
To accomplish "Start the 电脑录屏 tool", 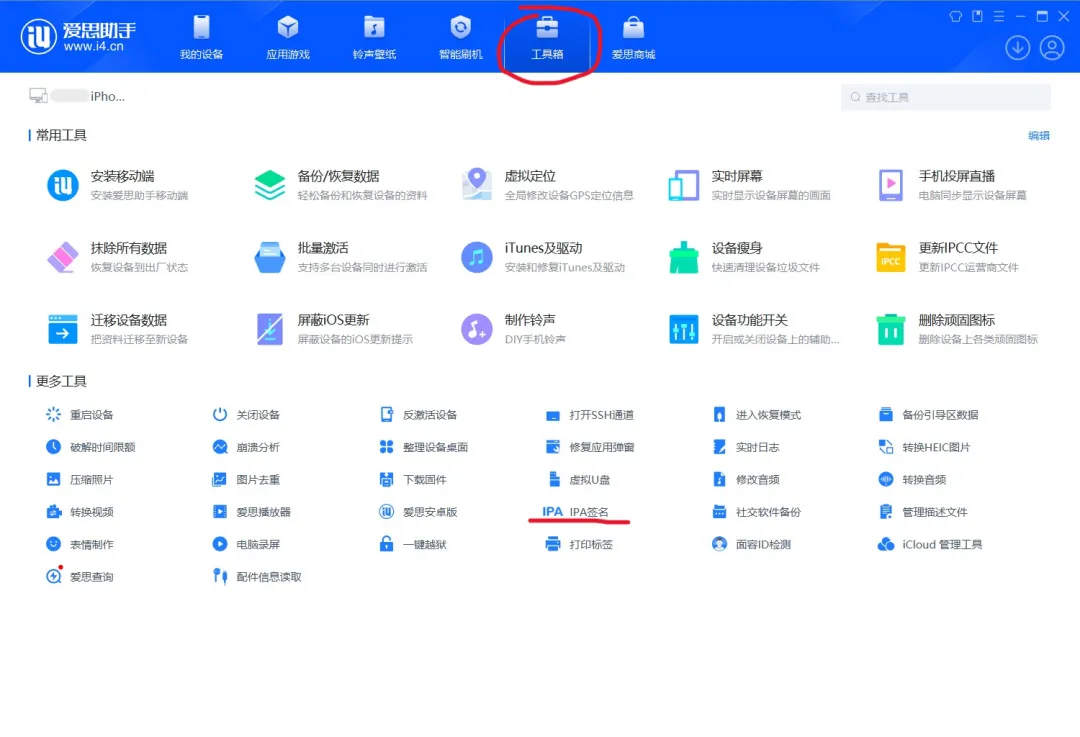I will (246, 544).
